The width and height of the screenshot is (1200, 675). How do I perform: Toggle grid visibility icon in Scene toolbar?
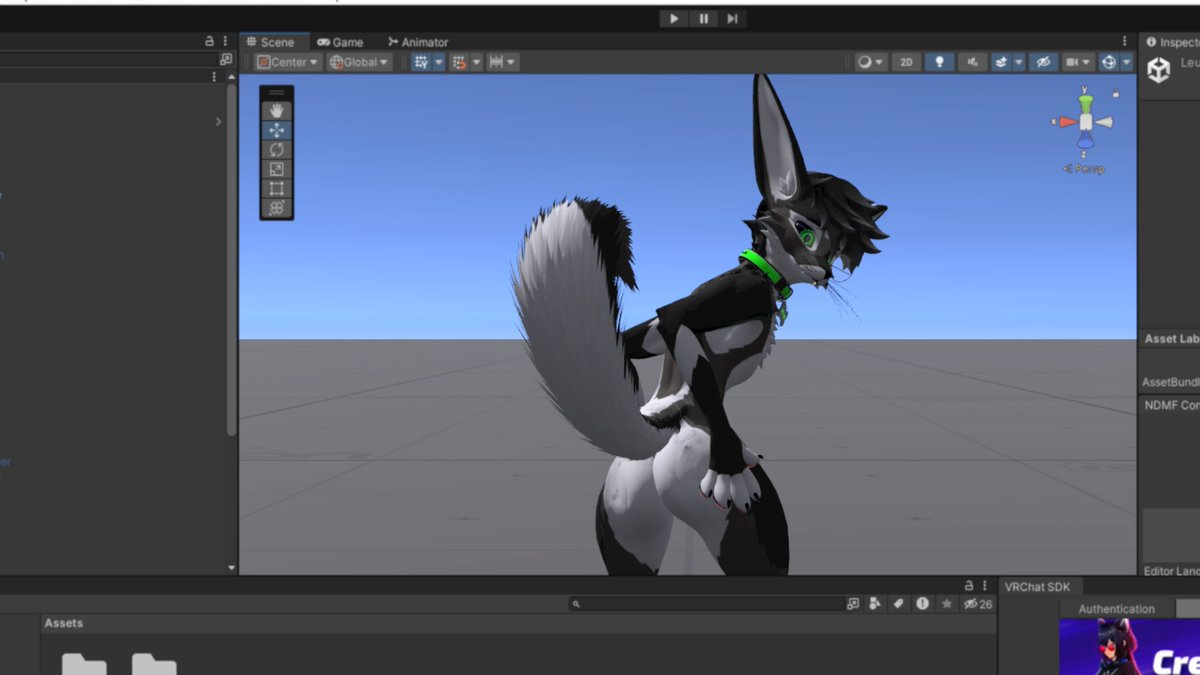click(421, 62)
